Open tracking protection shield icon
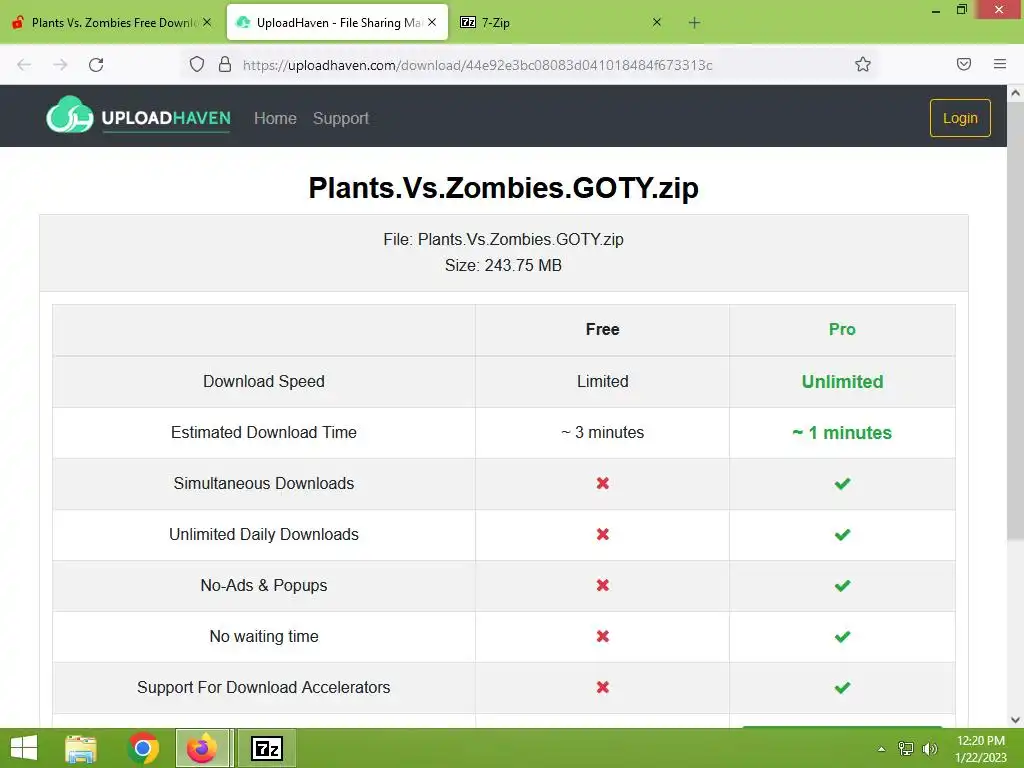The height and width of the screenshot is (768, 1024). [x=197, y=64]
